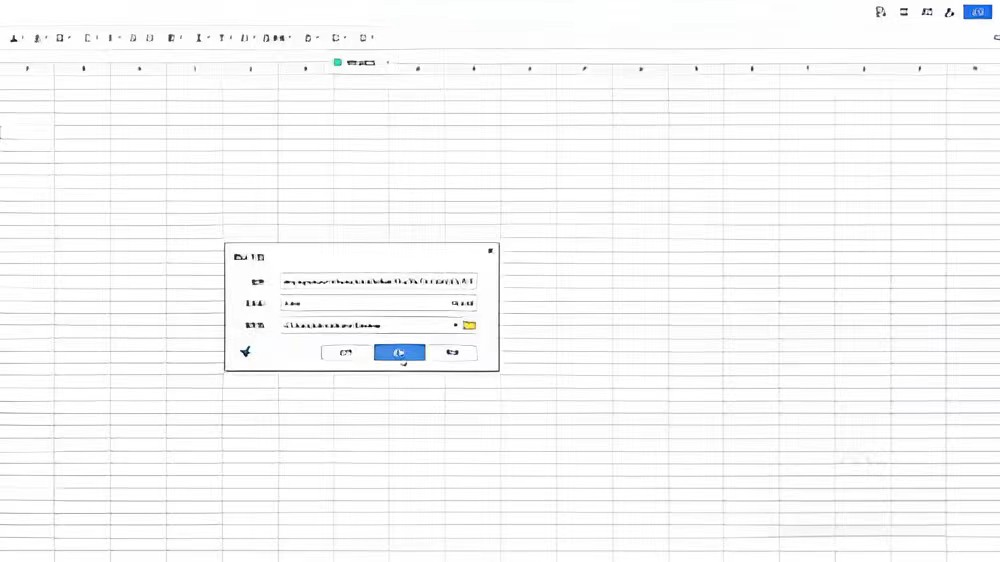
Task: Click the yellow folder browse icon in dialog
Action: [469, 326]
